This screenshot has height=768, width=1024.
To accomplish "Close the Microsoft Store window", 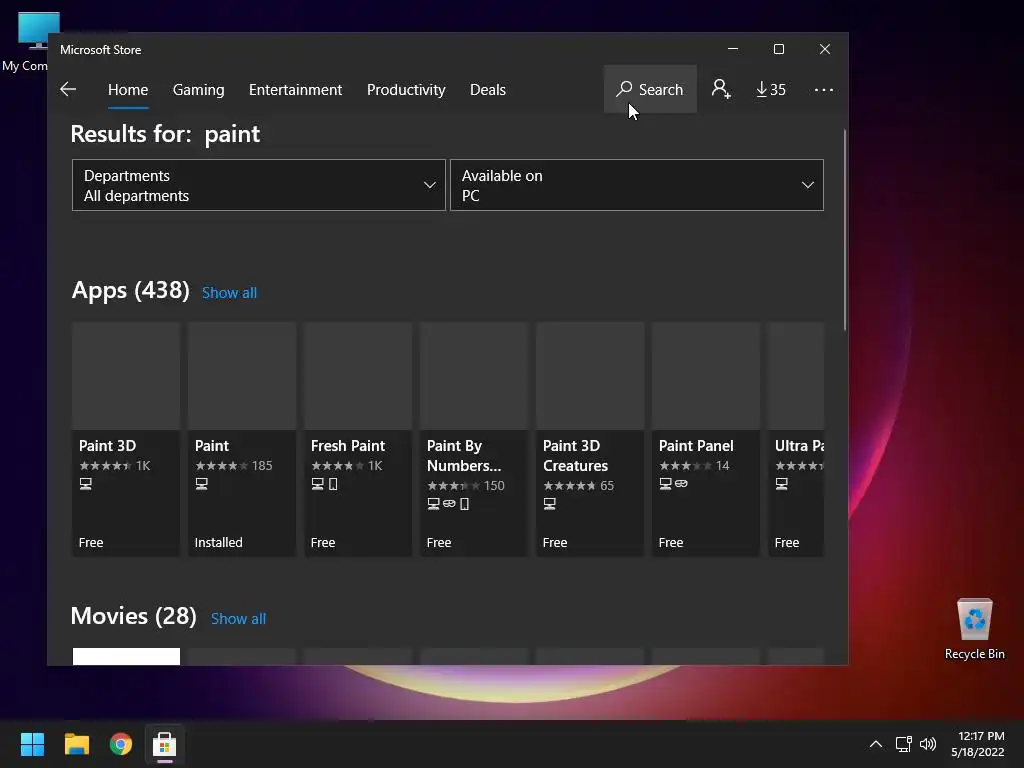I will tap(825, 49).
